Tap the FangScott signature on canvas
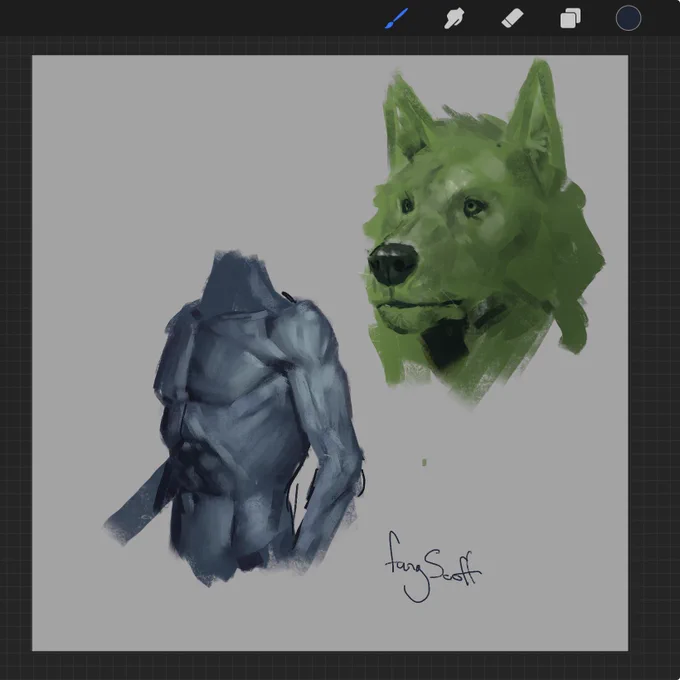The height and width of the screenshot is (680, 680). pyautogui.click(x=433, y=567)
